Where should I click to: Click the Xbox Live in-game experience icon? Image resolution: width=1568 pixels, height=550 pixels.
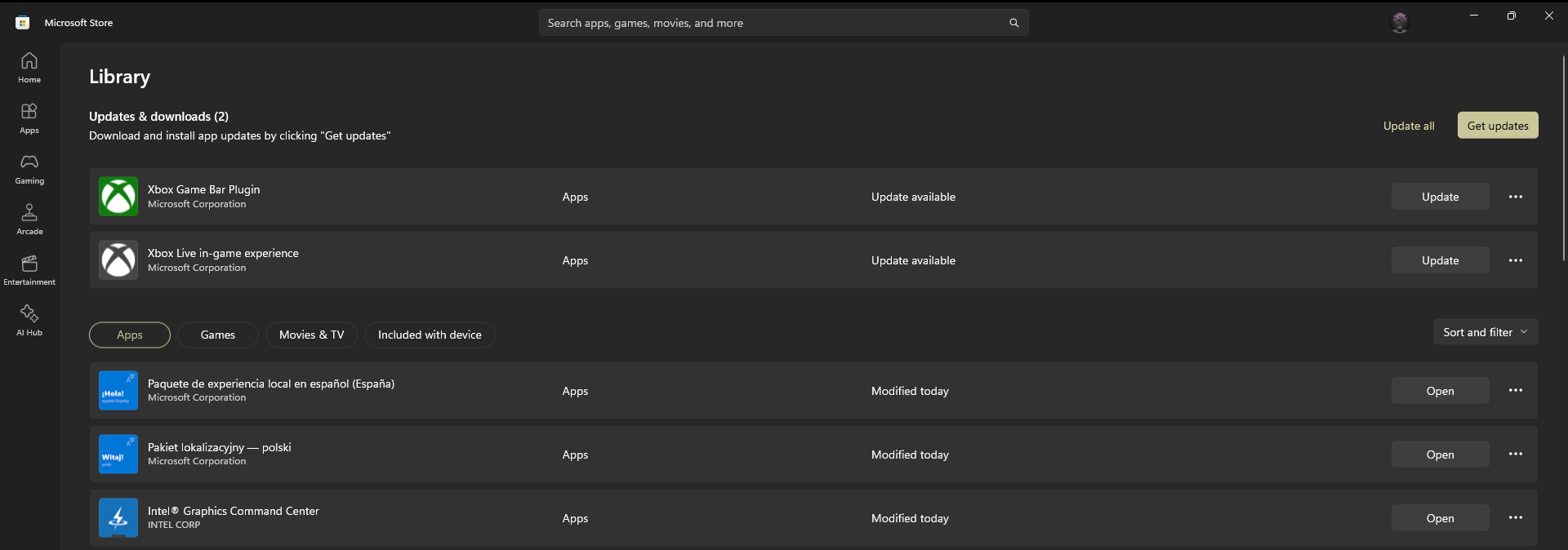[118, 260]
